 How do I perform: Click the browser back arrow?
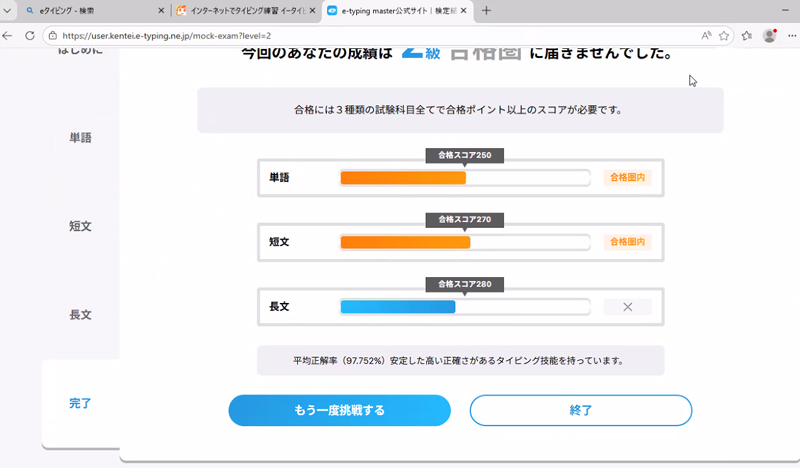[7, 34]
